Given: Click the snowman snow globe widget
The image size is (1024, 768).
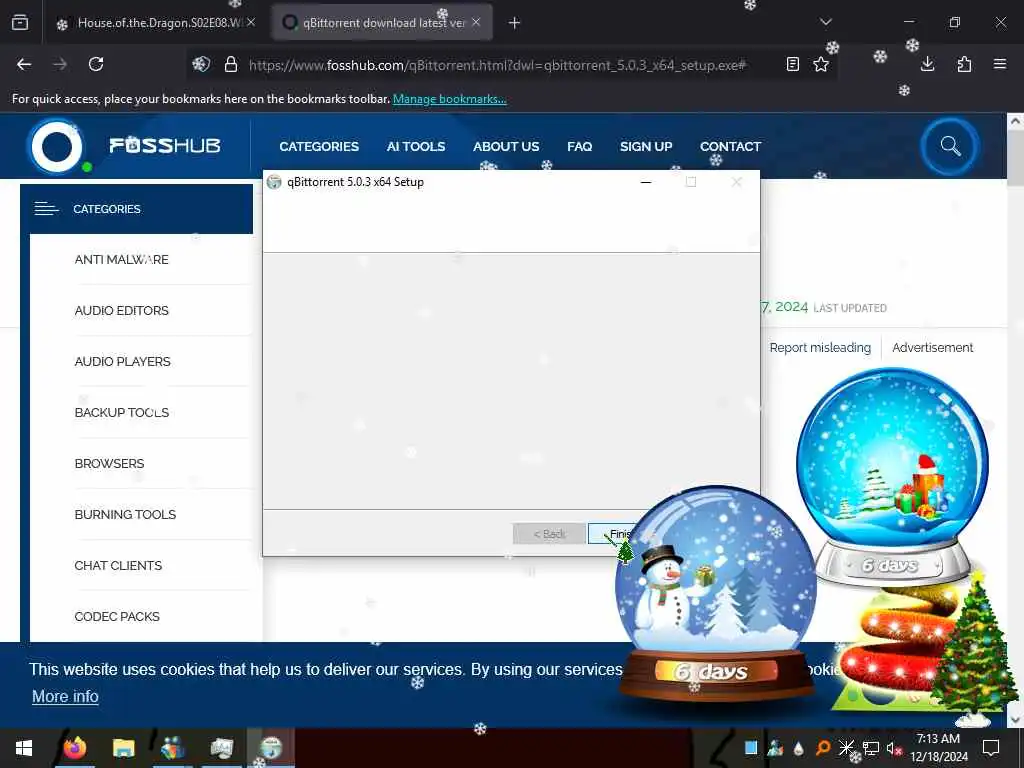Looking at the screenshot, I should [x=716, y=594].
